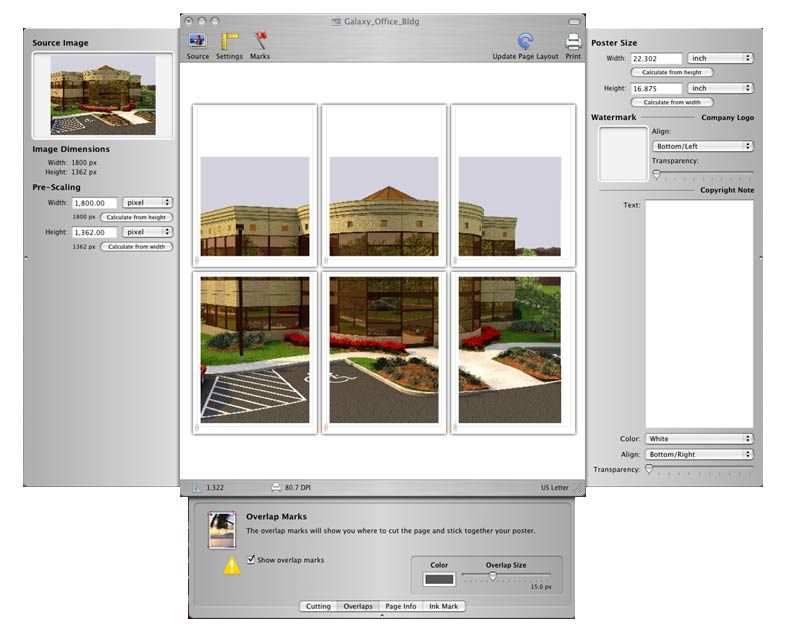
Task: Open Pre-Scaling width unit pixel dropdown
Action: (x=147, y=203)
